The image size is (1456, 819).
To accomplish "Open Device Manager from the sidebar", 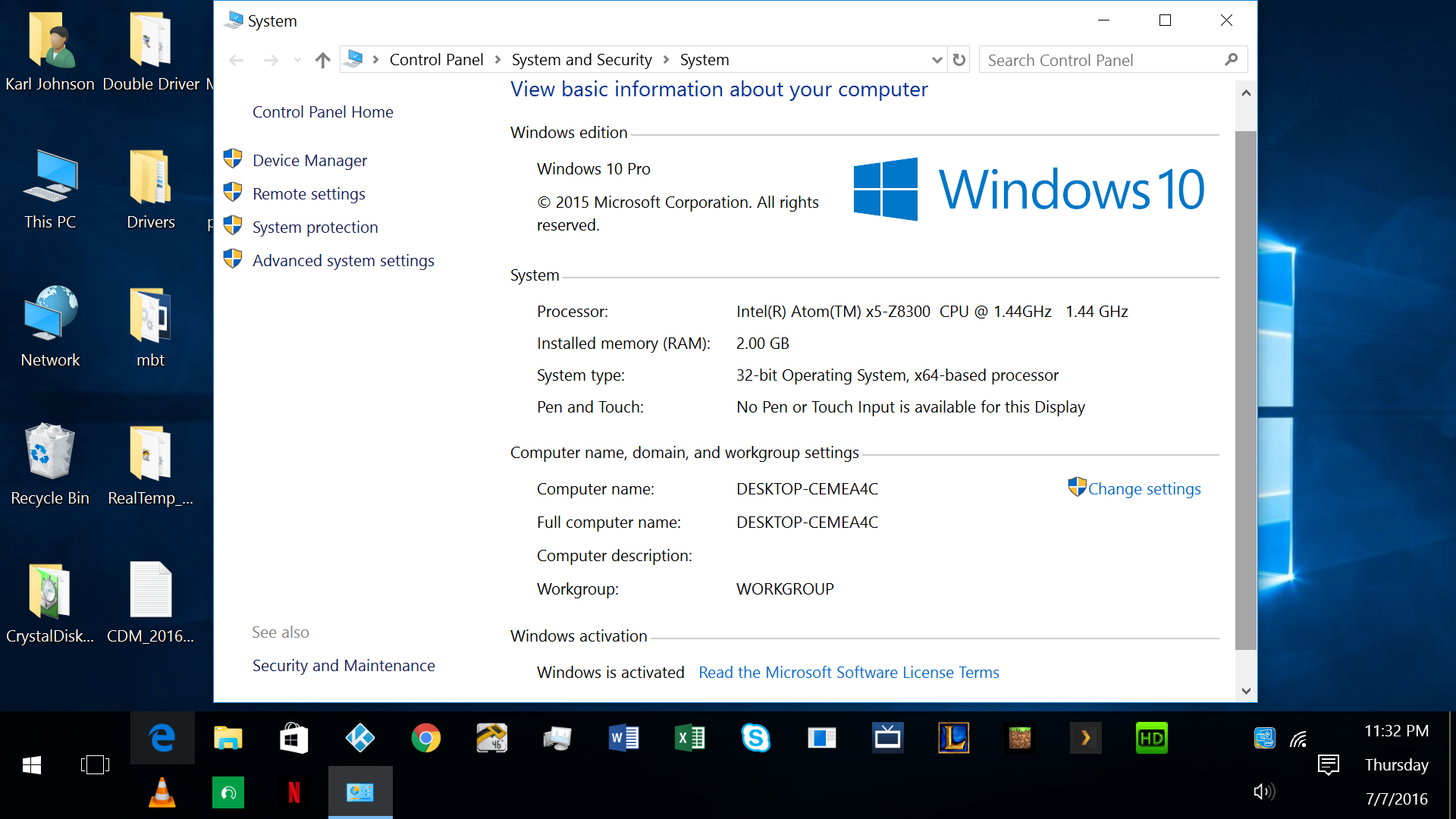I will tap(309, 161).
